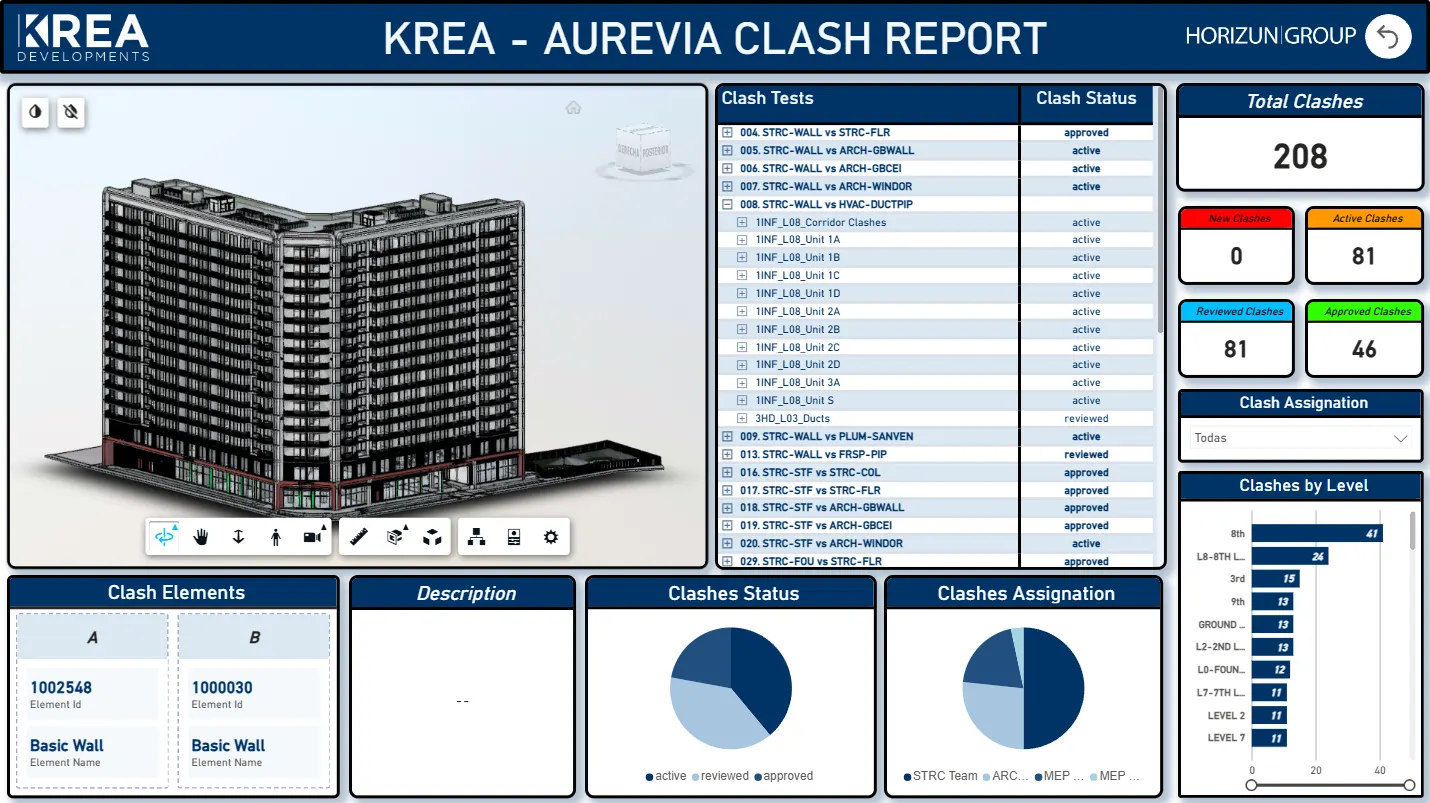The height and width of the screenshot is (803, 1430).
Task: Select 1INF_L08_Unit 2B row text
Action: tap(798, 329)
